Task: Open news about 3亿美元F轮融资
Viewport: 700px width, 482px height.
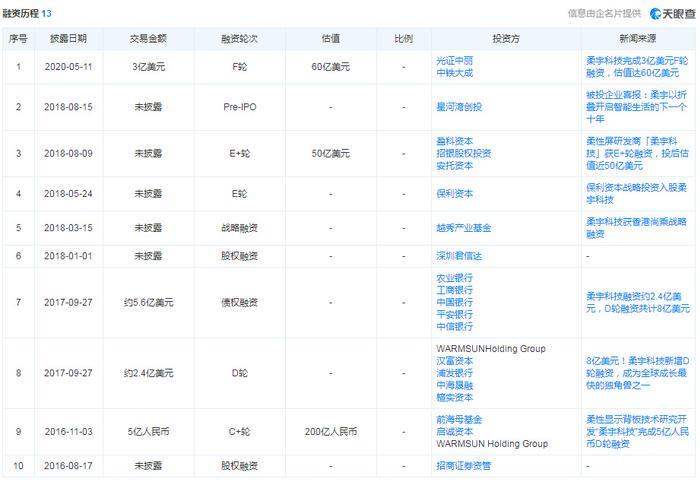Action: coord(637,67)
